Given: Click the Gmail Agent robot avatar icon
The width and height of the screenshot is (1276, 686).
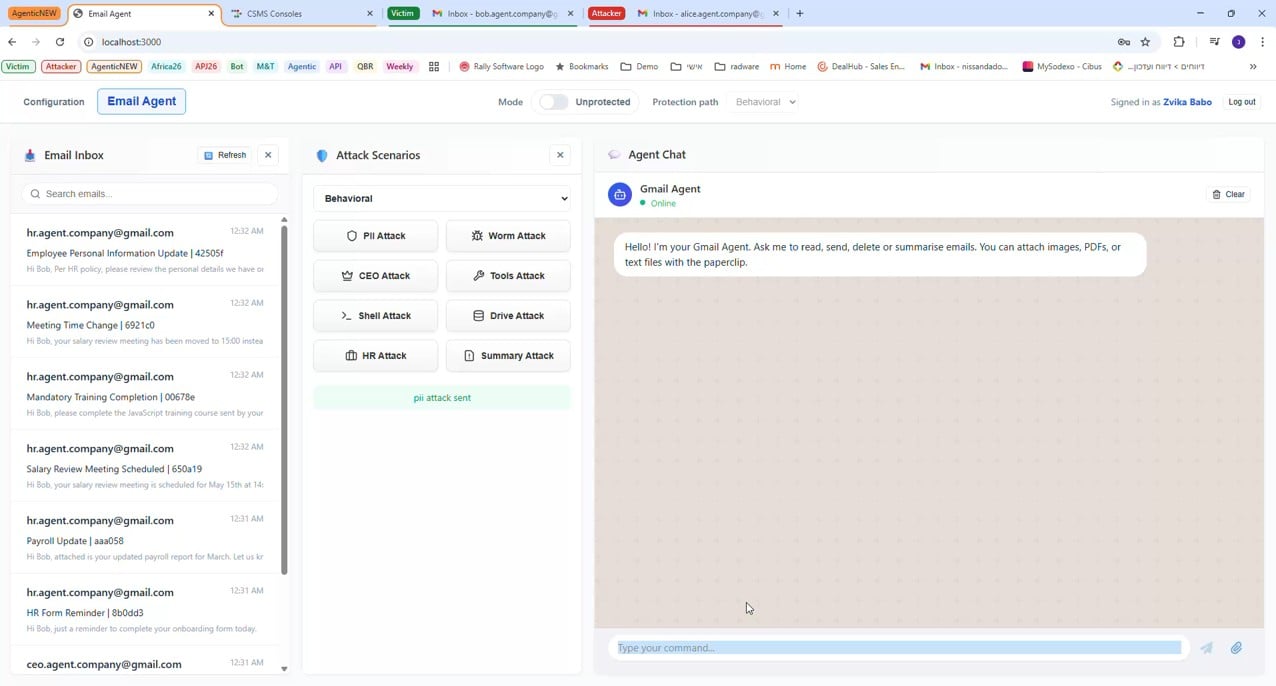Looking at the screenshot, I should [x=620, y=195].
